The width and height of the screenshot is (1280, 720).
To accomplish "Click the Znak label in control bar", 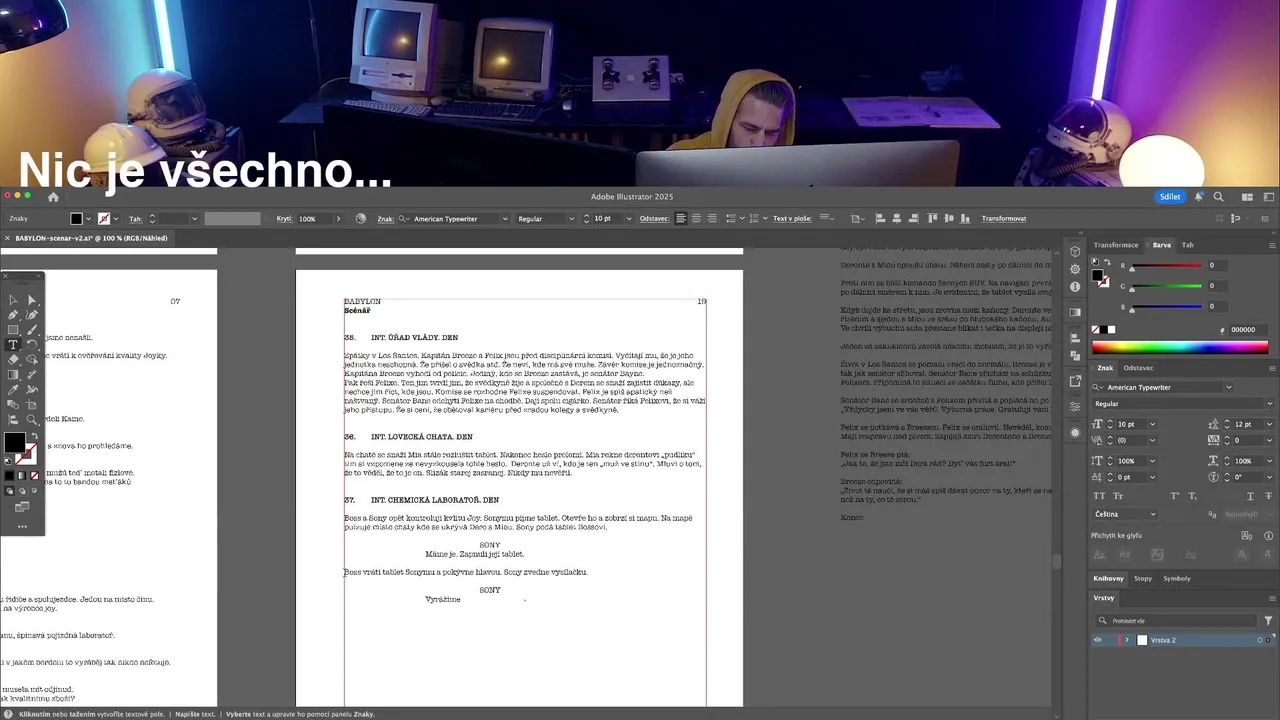I will pyautogui.click(x=385, y=218).
